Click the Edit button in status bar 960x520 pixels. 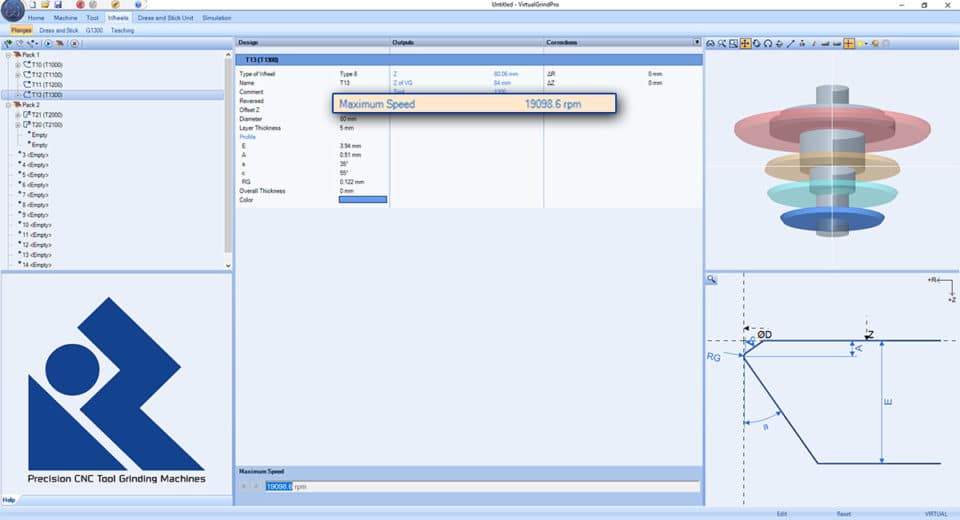[x=782, y=514]
